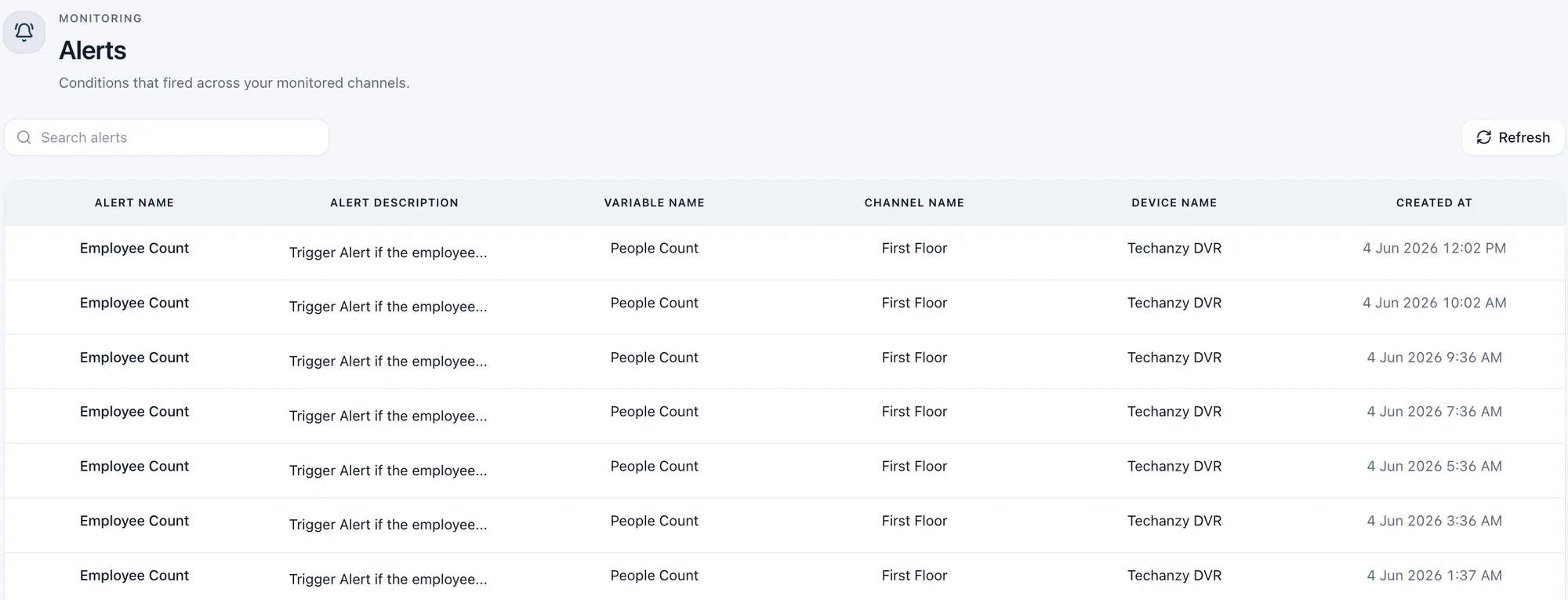The height and width of the screenshot is (600, 1568).
Task: Click Techanzy DVR in the 12:02 PM row
Action: 1174,248
